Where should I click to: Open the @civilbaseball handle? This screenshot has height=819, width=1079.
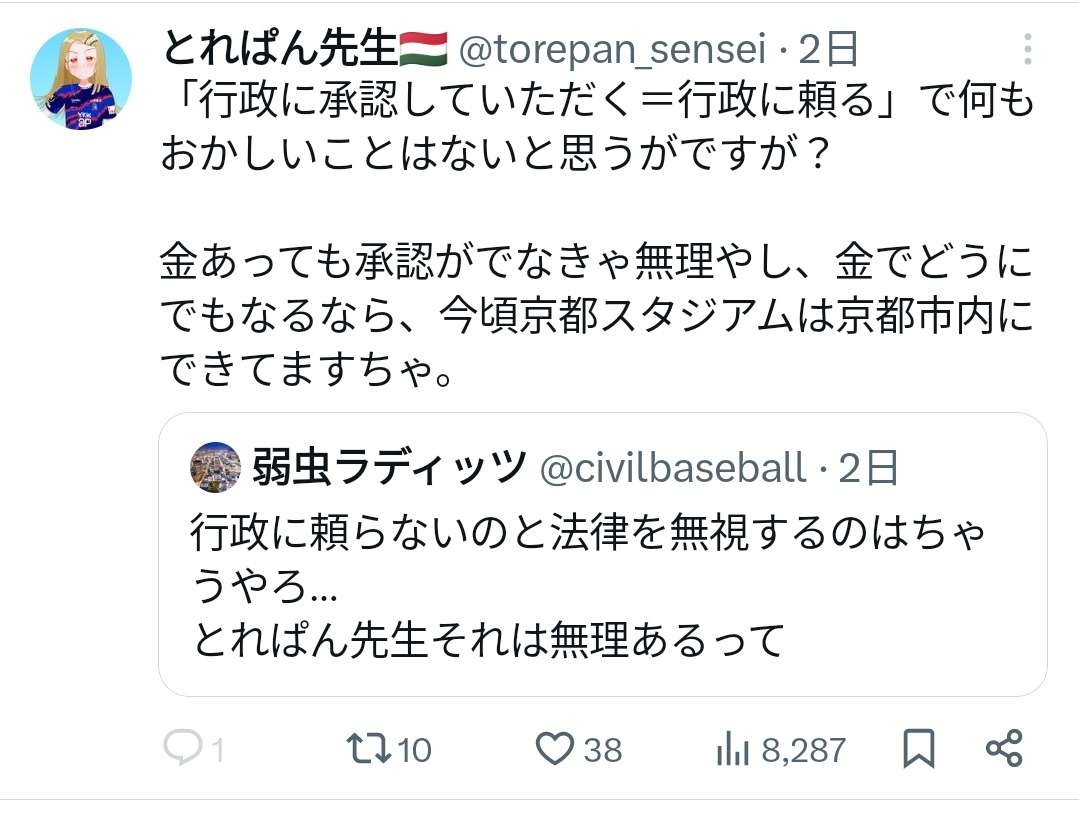coord(673,467)
